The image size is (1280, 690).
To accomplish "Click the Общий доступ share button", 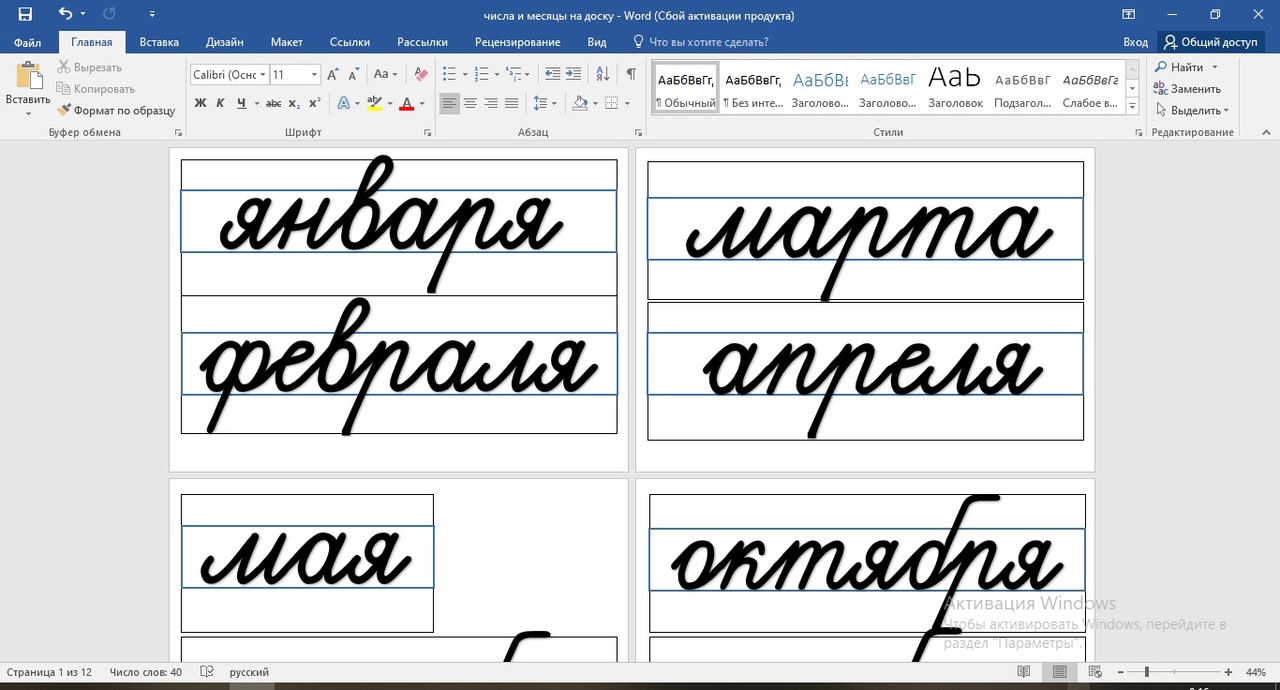I will 1210,42.
